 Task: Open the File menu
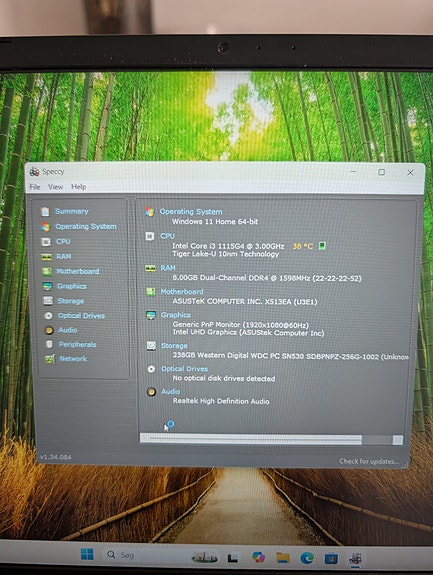coord(35,187)
